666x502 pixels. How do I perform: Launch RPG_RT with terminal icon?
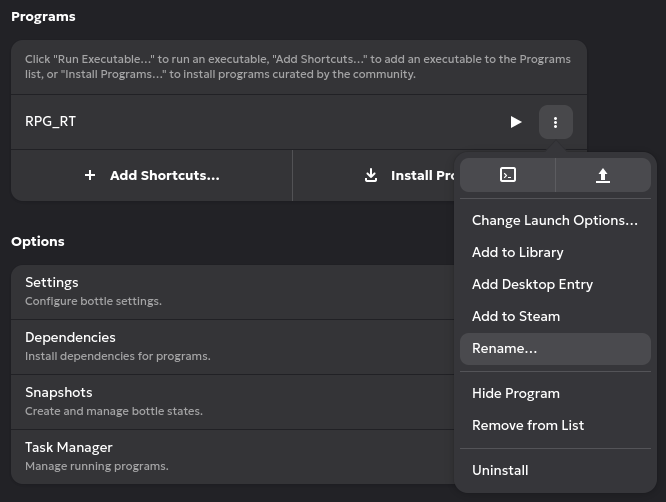coord(508,175)
